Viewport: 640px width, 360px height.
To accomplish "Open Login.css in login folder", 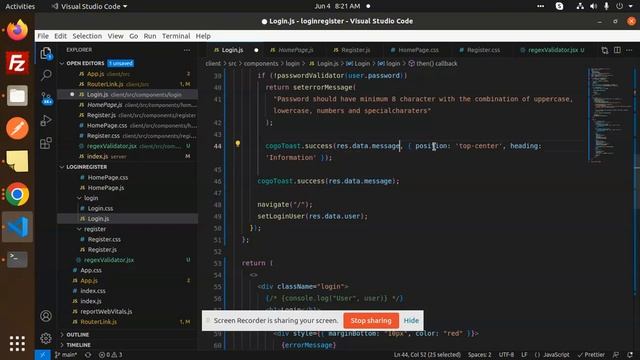I will (x=128, y=208).
